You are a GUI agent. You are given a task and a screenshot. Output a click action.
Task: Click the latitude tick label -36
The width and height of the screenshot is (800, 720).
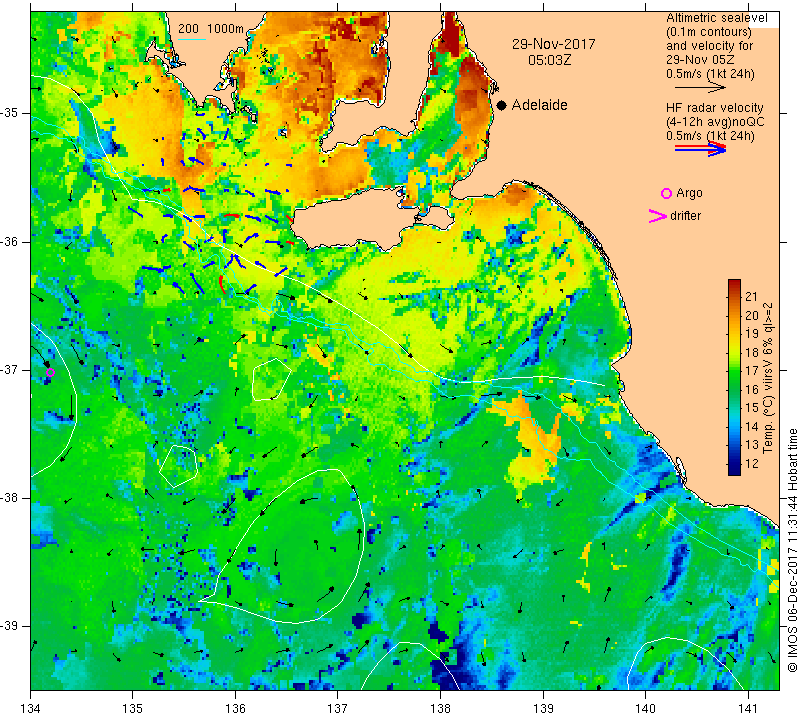pyautogui.click(x=10, y=241)
